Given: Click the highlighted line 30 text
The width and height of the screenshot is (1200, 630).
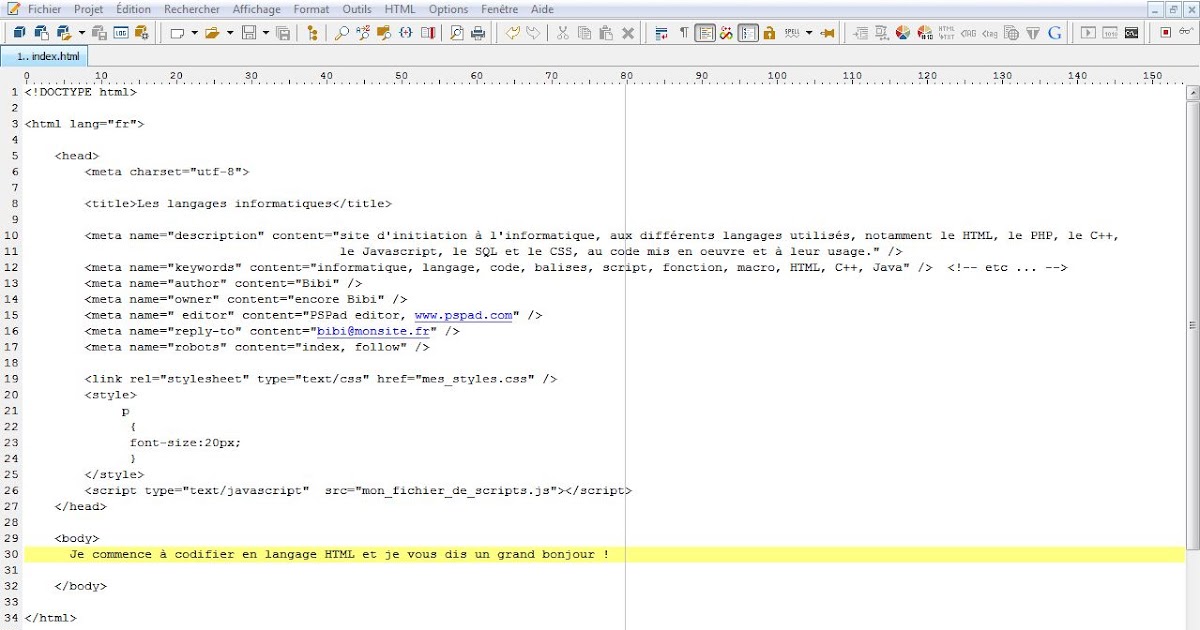Looking at the screenshot, I should click(x=339, y=554).
